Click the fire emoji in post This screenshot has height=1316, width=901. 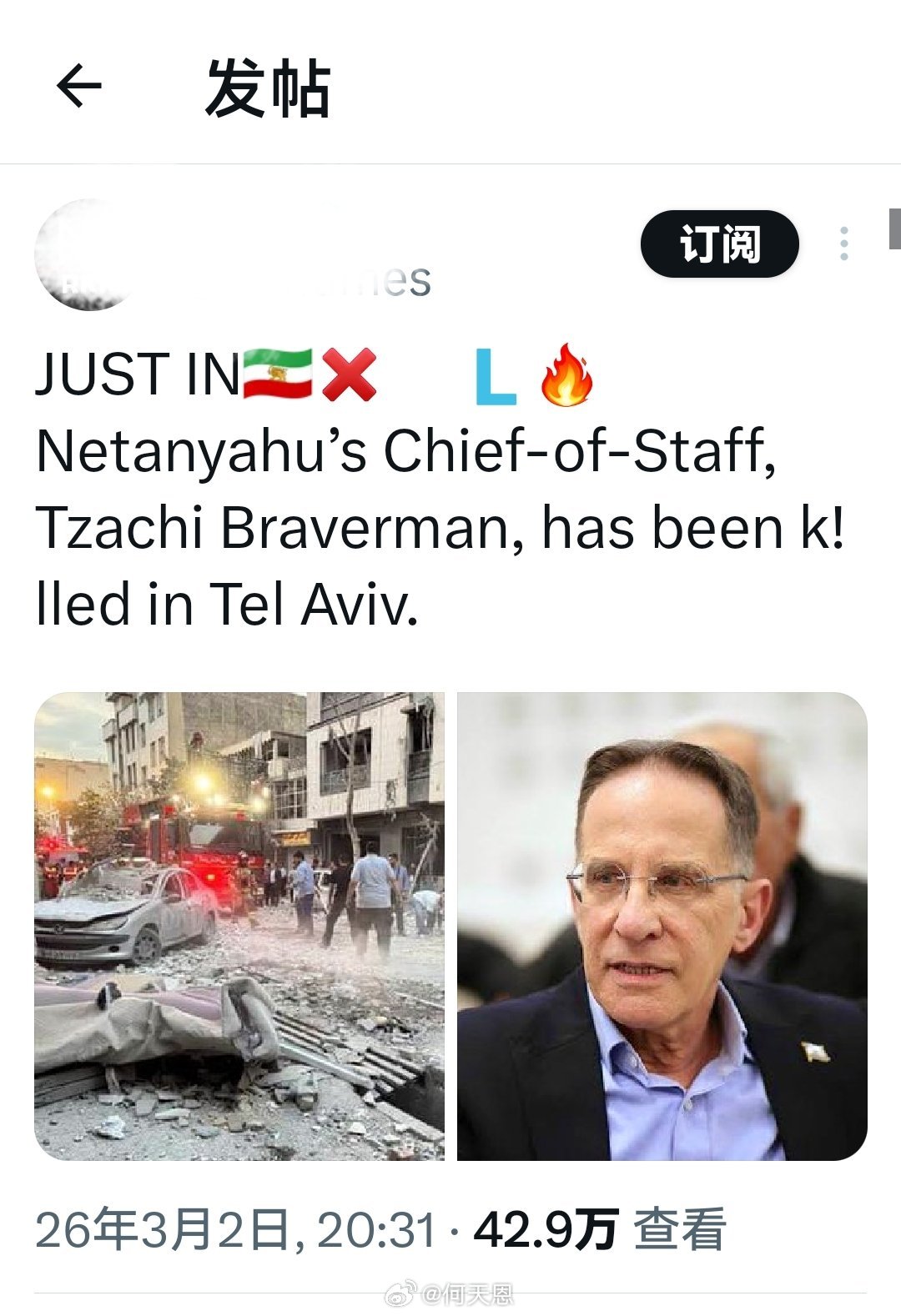[566, 374]
